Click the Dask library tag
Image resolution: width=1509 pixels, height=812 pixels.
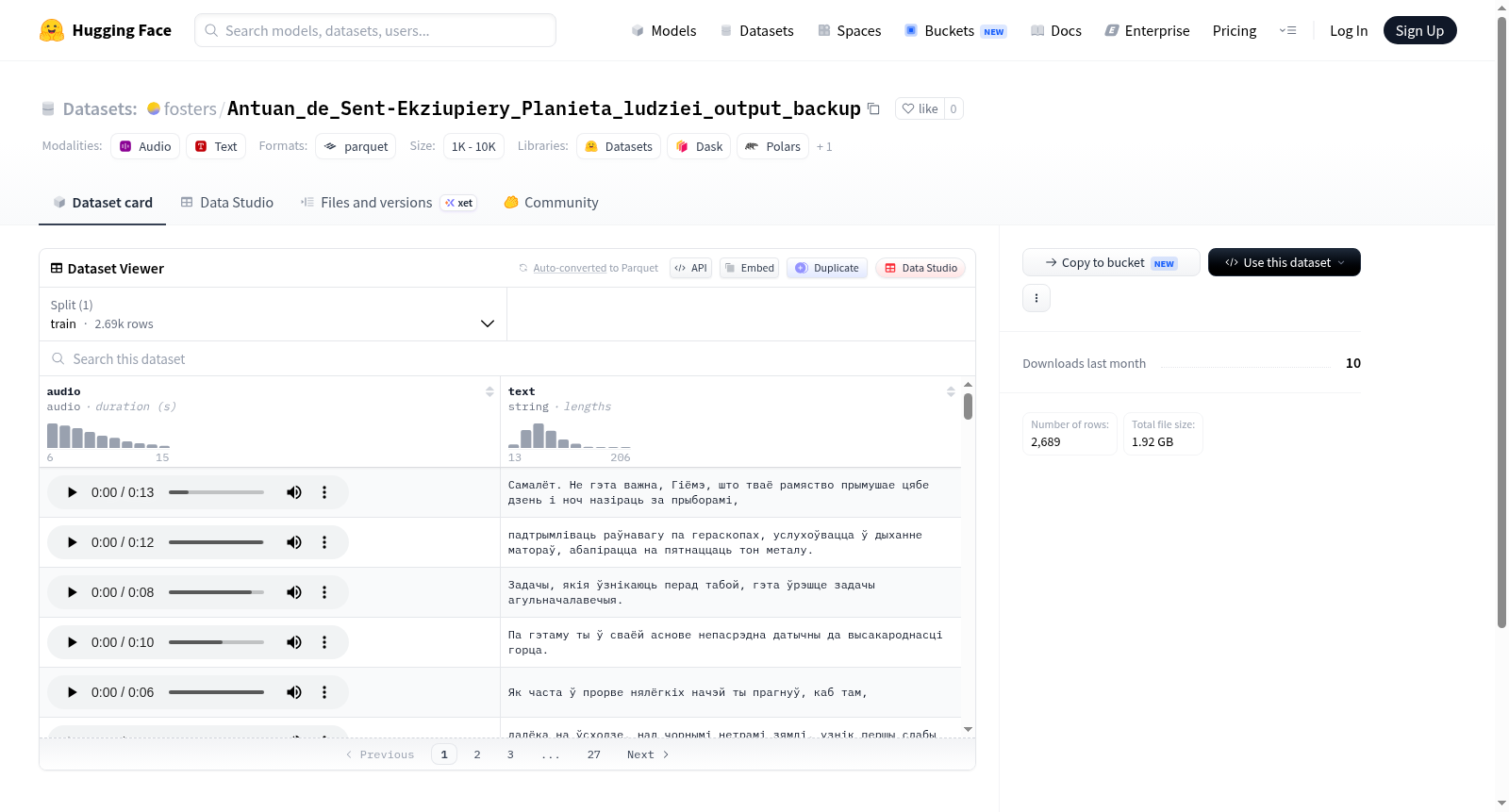click(699, 146)
